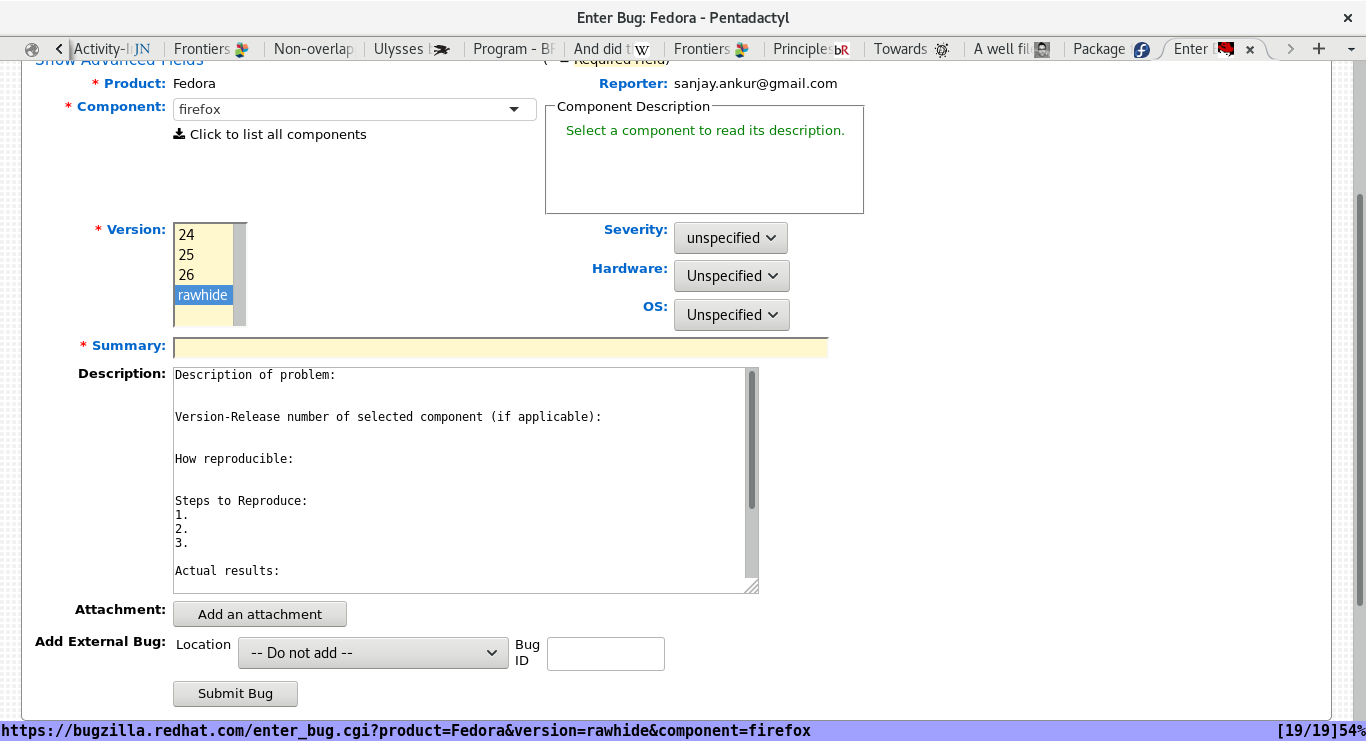Click the 'How reproducible:' line in description

coord(234,459)
